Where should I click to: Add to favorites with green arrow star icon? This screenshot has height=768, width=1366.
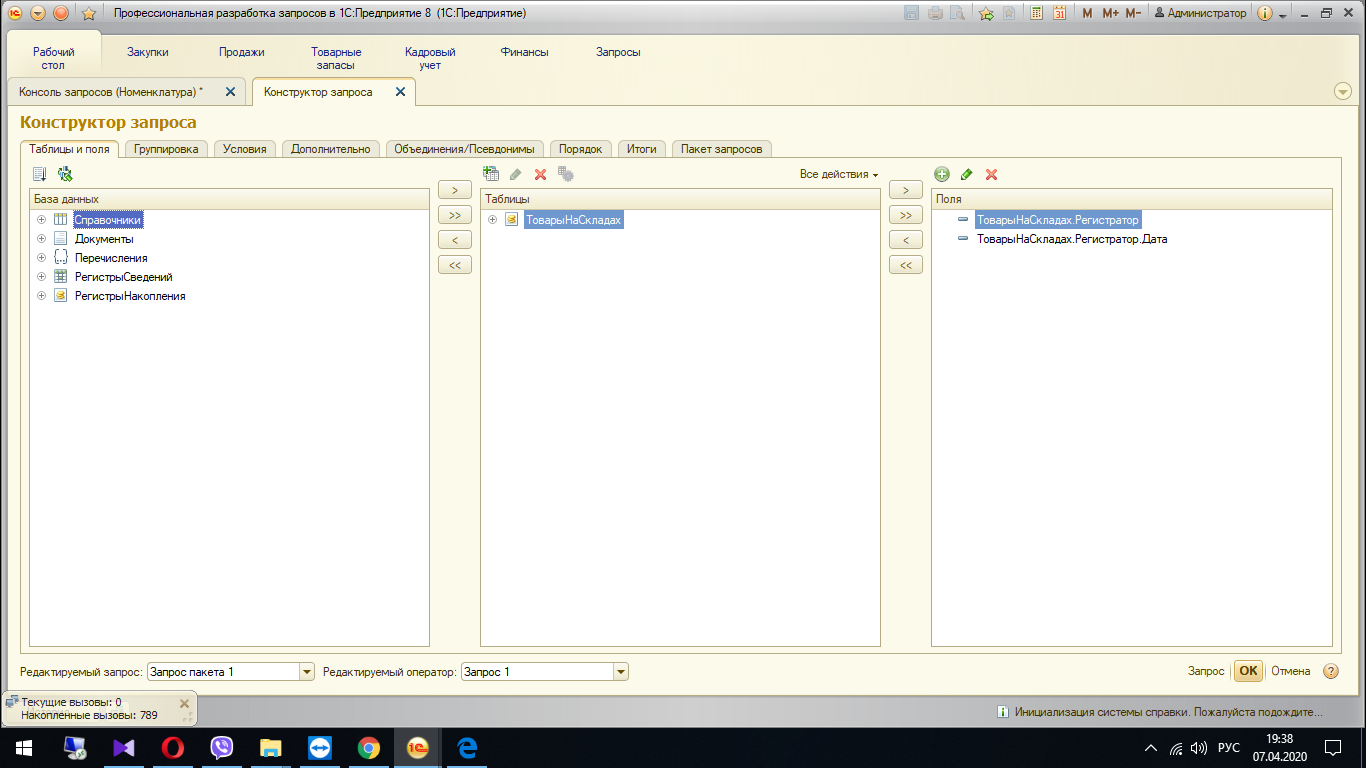point(986,13)
